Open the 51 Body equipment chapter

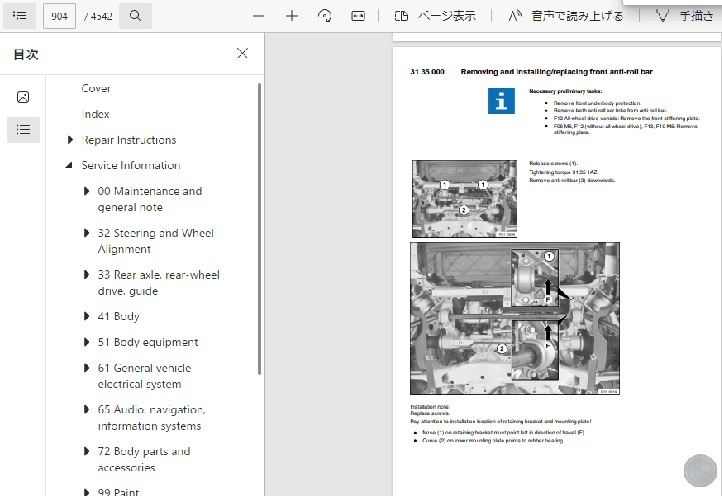[148, 342]
